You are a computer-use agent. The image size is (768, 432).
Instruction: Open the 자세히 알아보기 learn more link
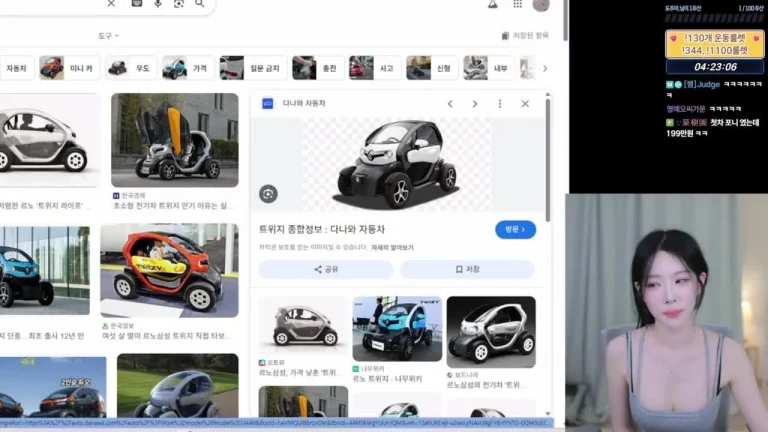click(x=392, y=248)
